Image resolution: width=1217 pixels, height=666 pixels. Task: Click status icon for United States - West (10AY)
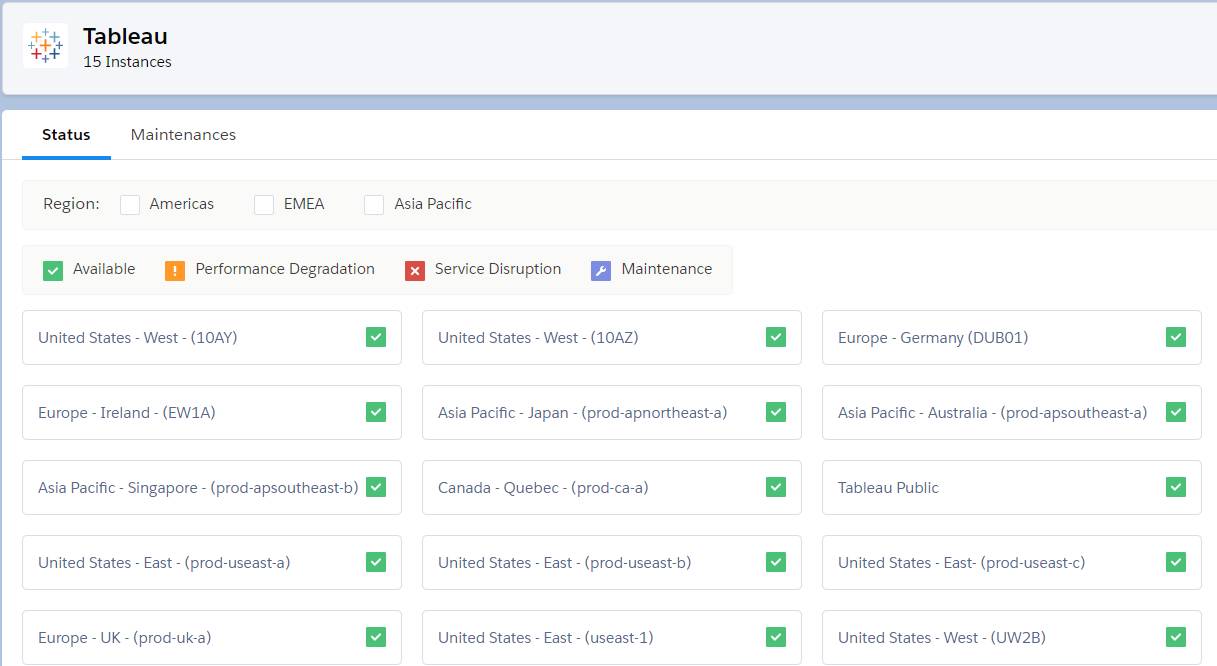point(376,337)
